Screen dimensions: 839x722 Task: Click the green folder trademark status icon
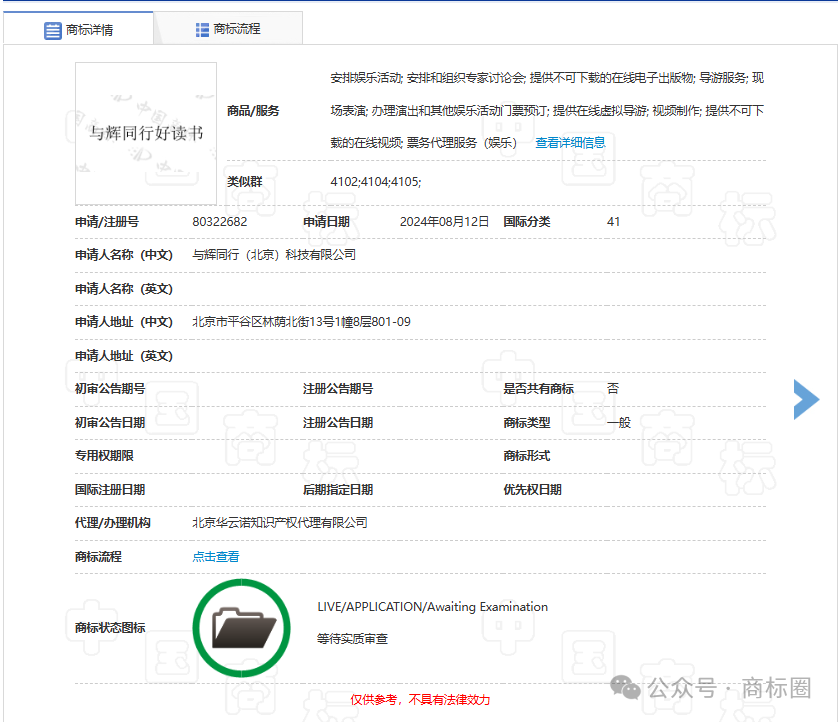tap(241, 628)
